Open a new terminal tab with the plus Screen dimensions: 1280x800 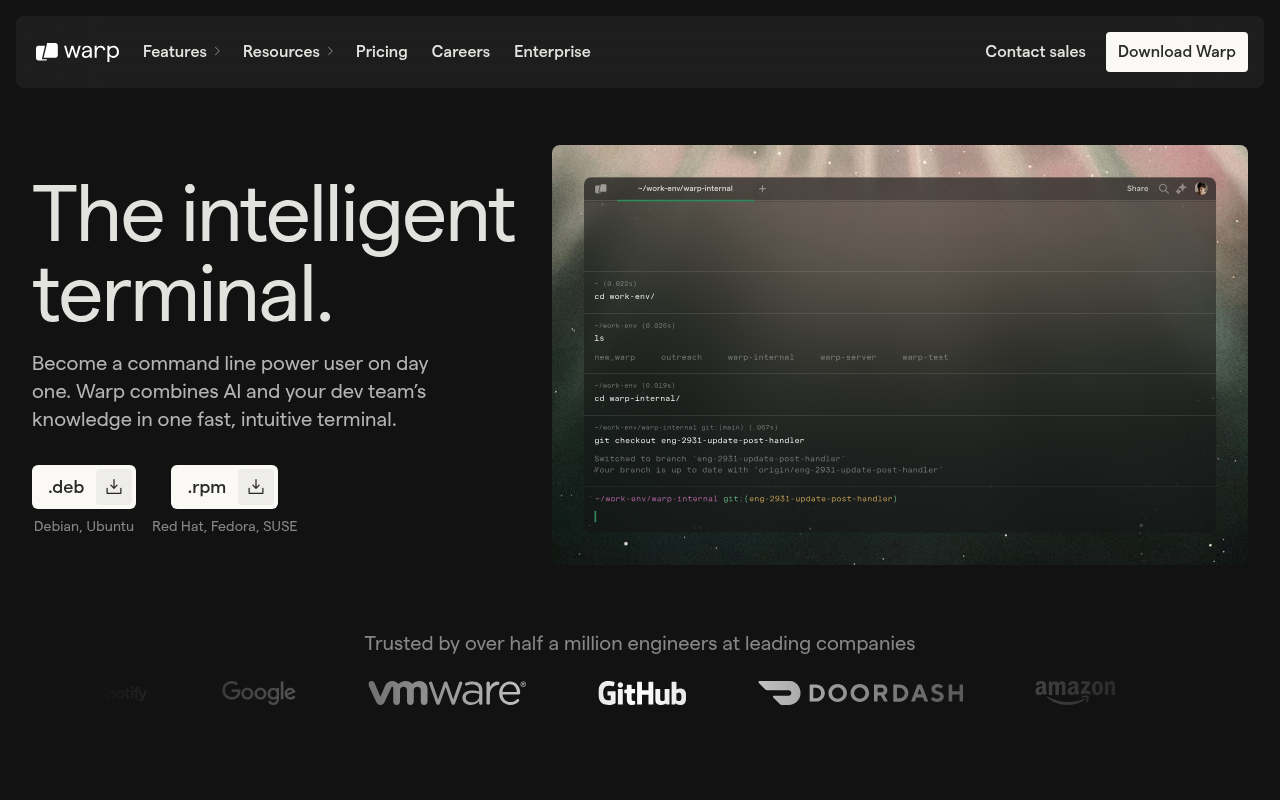[762, 188]
